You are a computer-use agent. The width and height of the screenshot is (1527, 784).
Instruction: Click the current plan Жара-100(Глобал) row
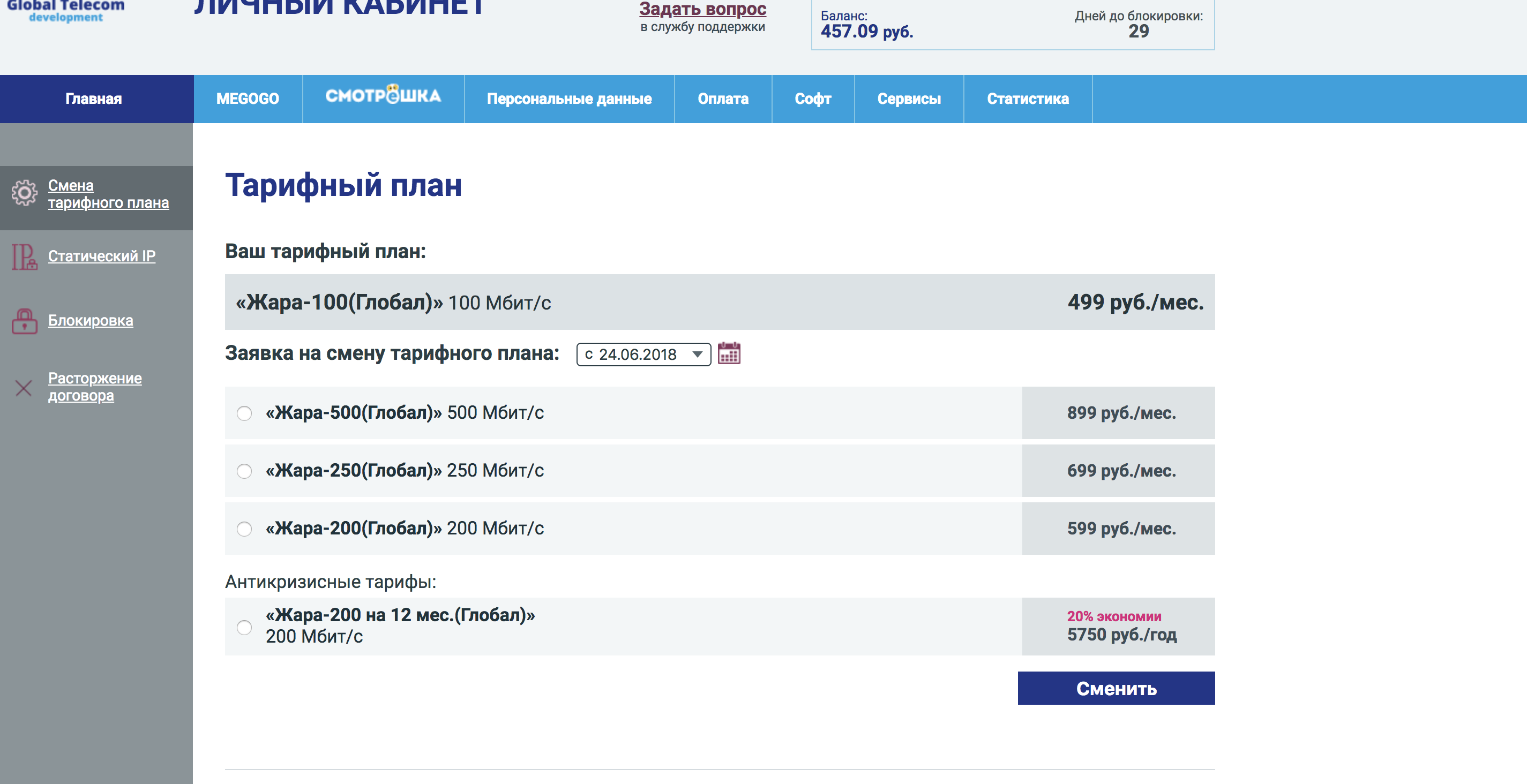[x=720, y=301]
